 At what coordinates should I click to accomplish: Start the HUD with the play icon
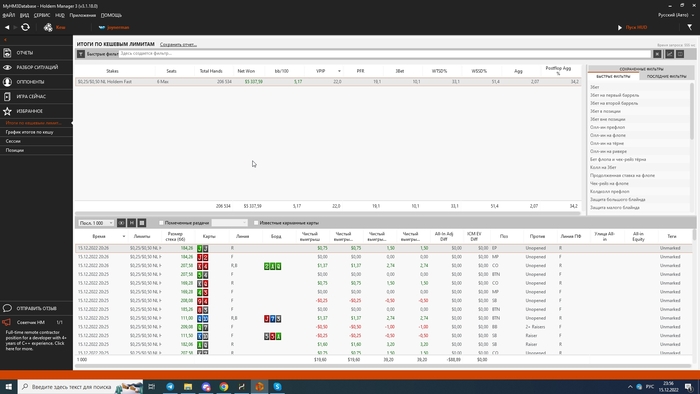pos(620,27)
